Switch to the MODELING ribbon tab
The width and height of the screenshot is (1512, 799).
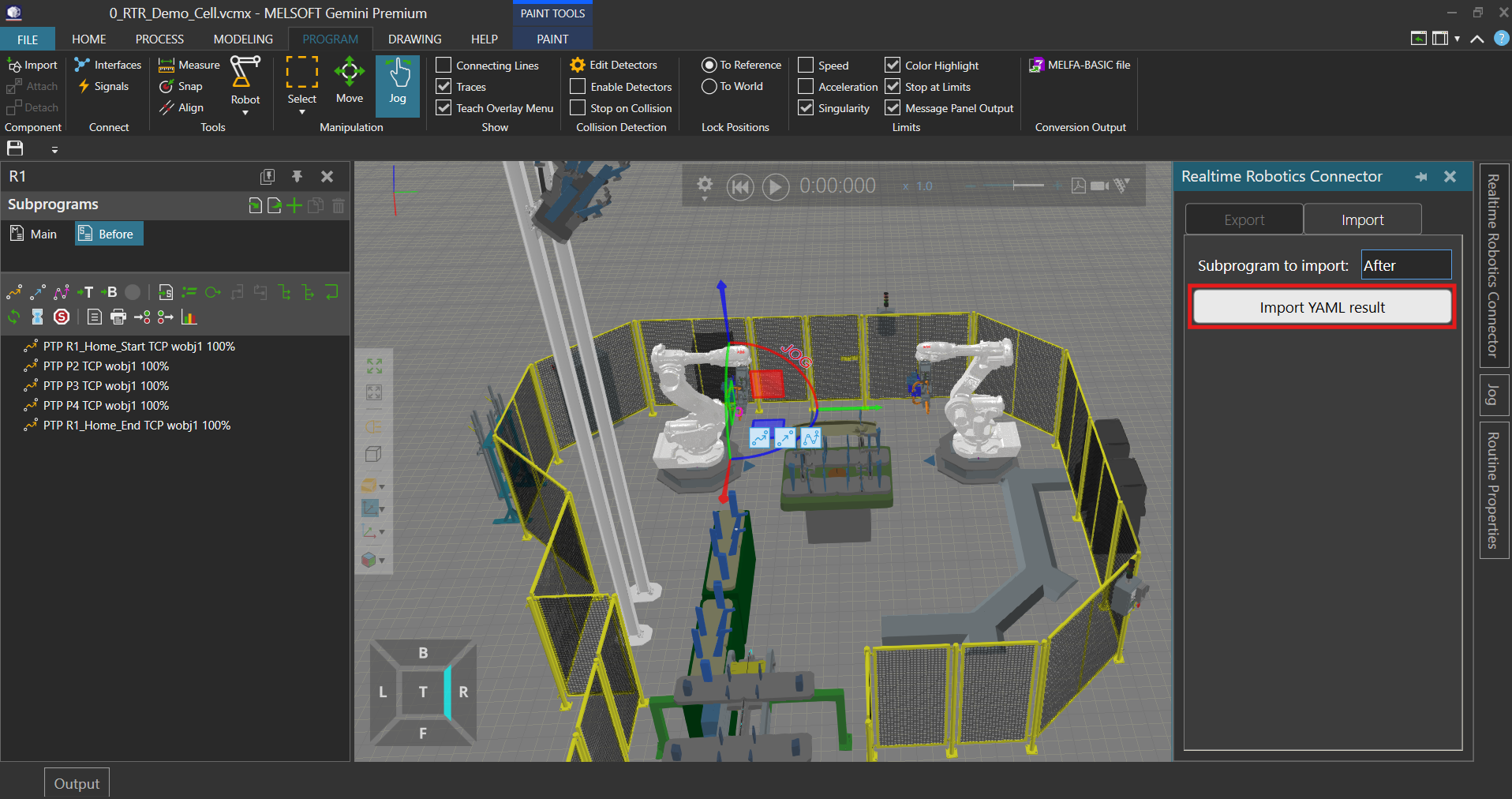point(243,39)
